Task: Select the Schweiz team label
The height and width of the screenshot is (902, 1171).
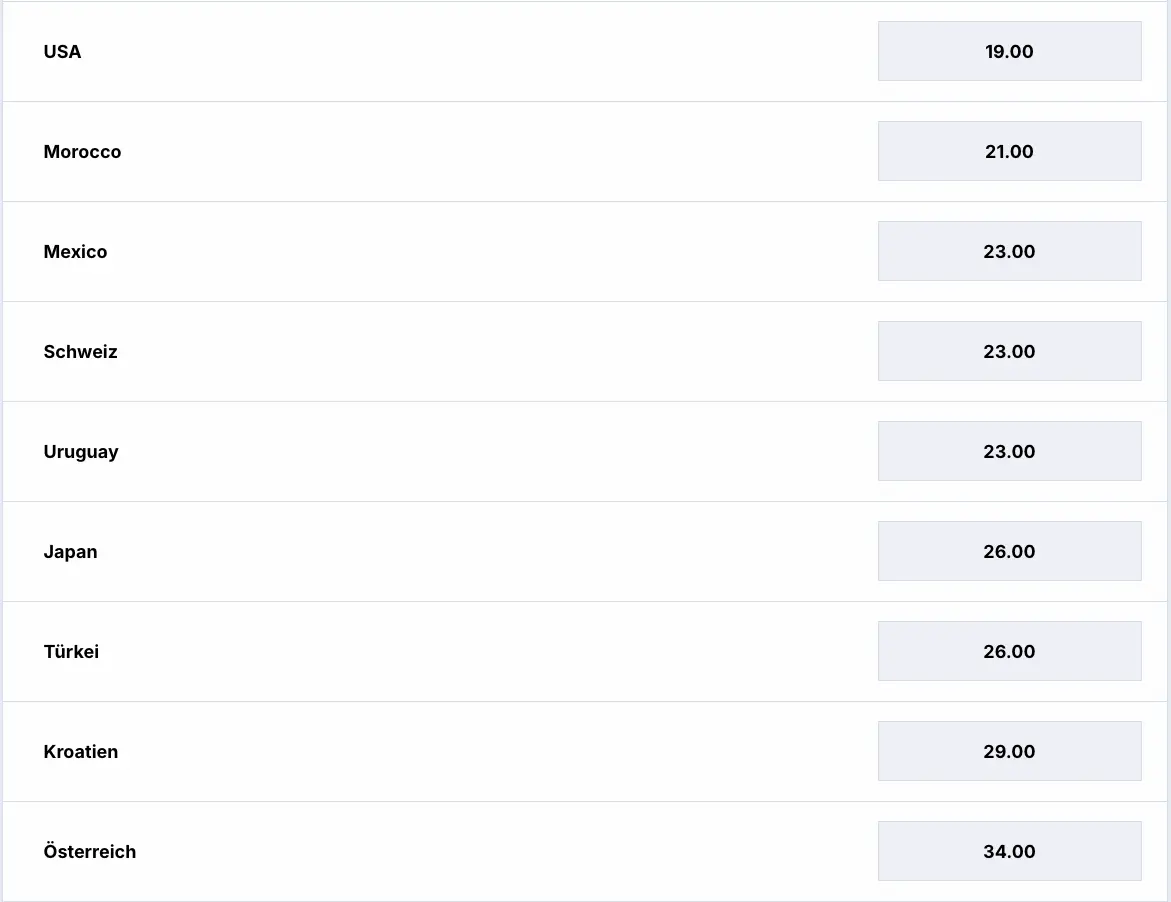Action: 80,352
